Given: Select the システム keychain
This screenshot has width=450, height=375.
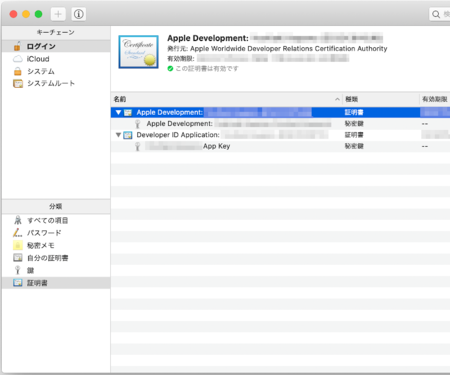Looking at the screenshot, I should point(56,71).
